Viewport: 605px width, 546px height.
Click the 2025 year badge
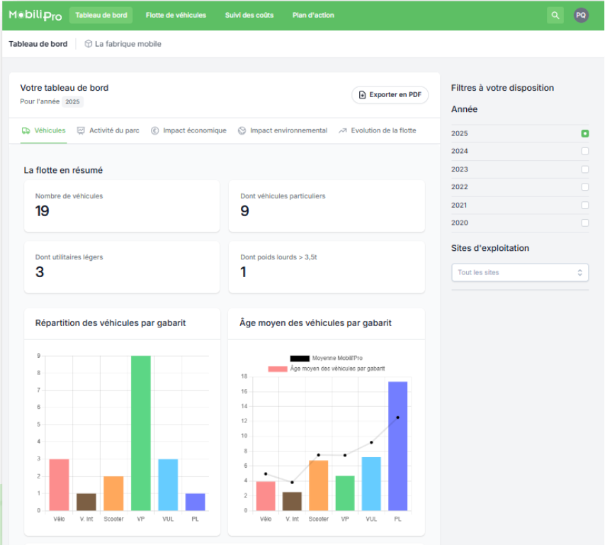point(73,101)
